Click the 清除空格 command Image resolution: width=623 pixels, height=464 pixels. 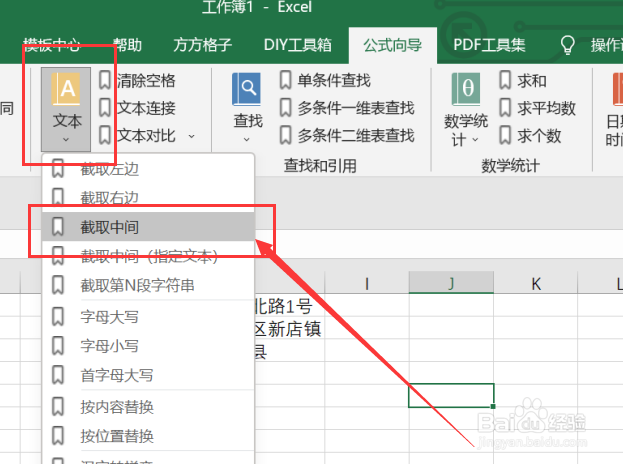[146, 80]
